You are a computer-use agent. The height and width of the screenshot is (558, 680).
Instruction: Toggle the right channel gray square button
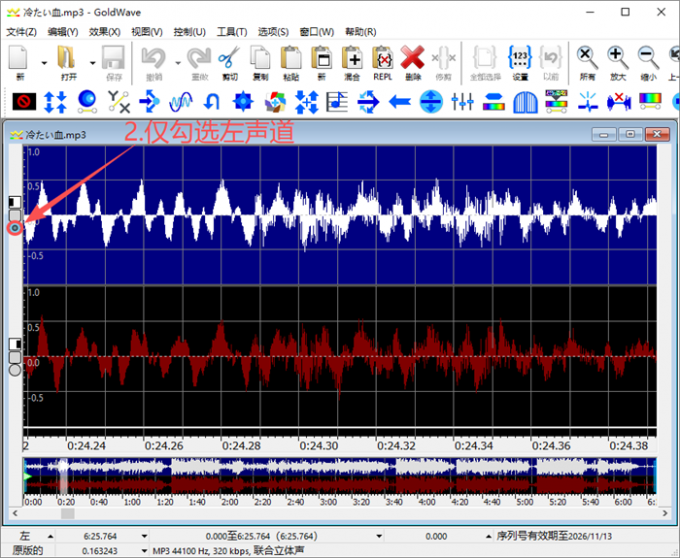[x=15, y=357]
